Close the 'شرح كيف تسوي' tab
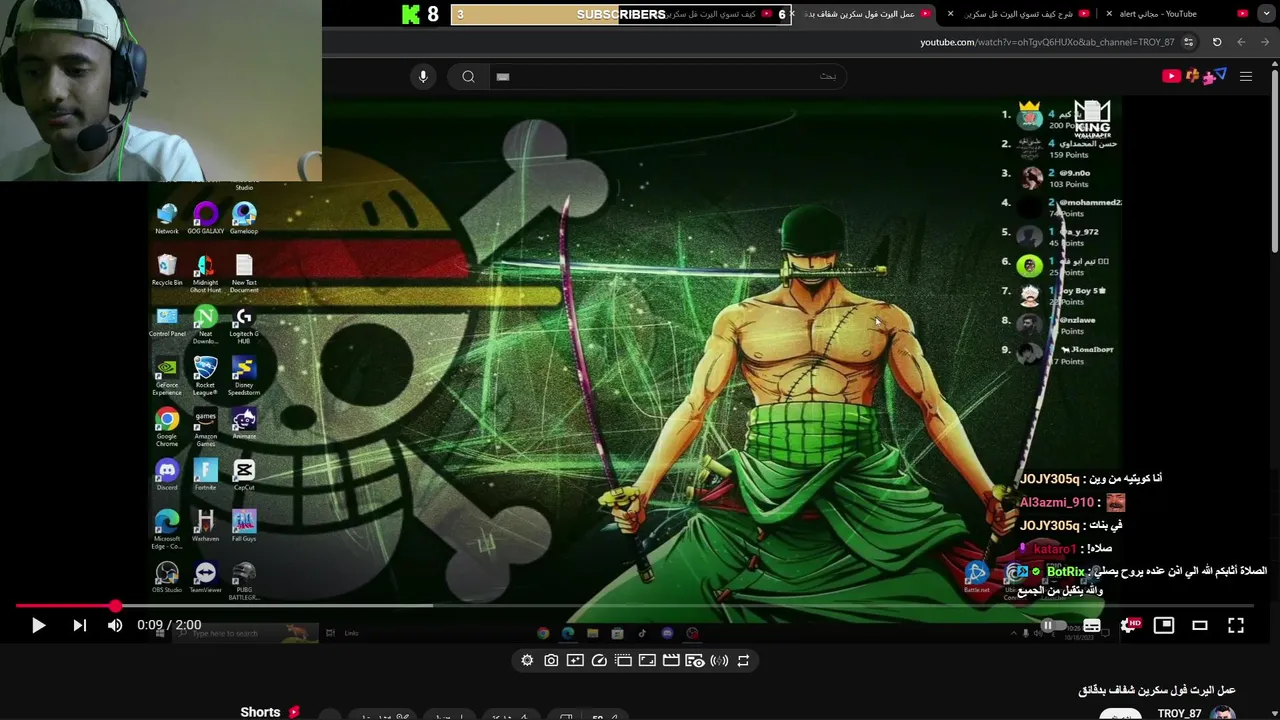 pos(950,14)
